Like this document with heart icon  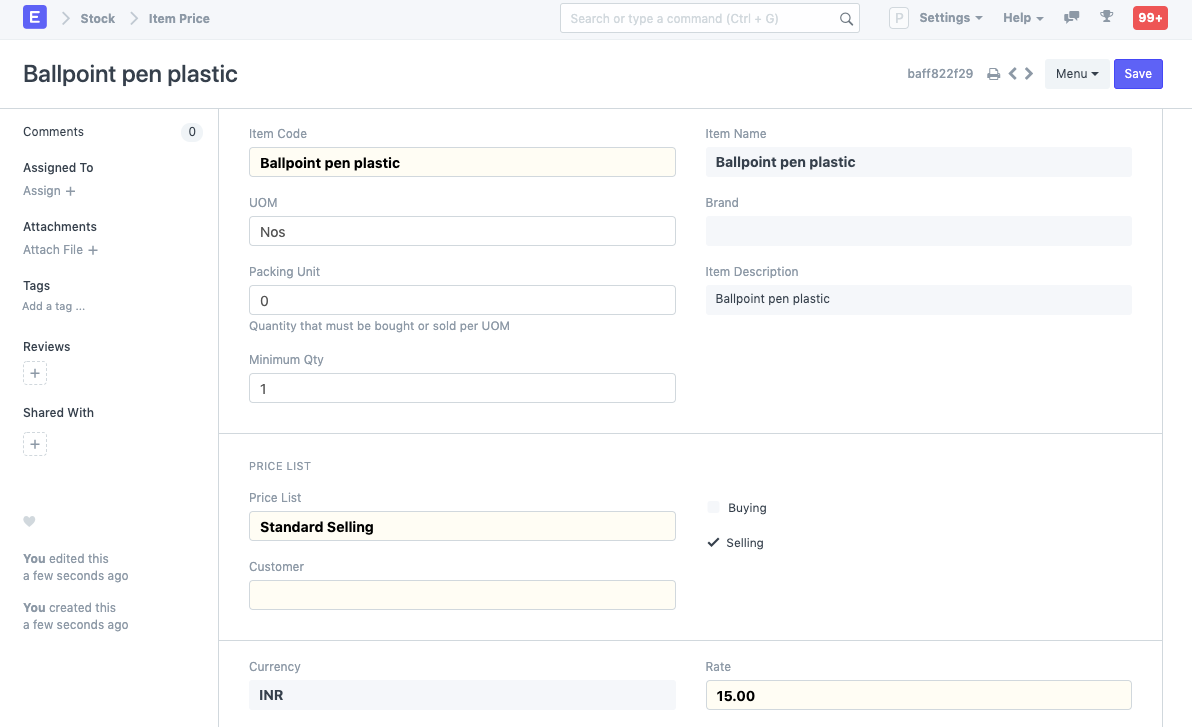29,521
